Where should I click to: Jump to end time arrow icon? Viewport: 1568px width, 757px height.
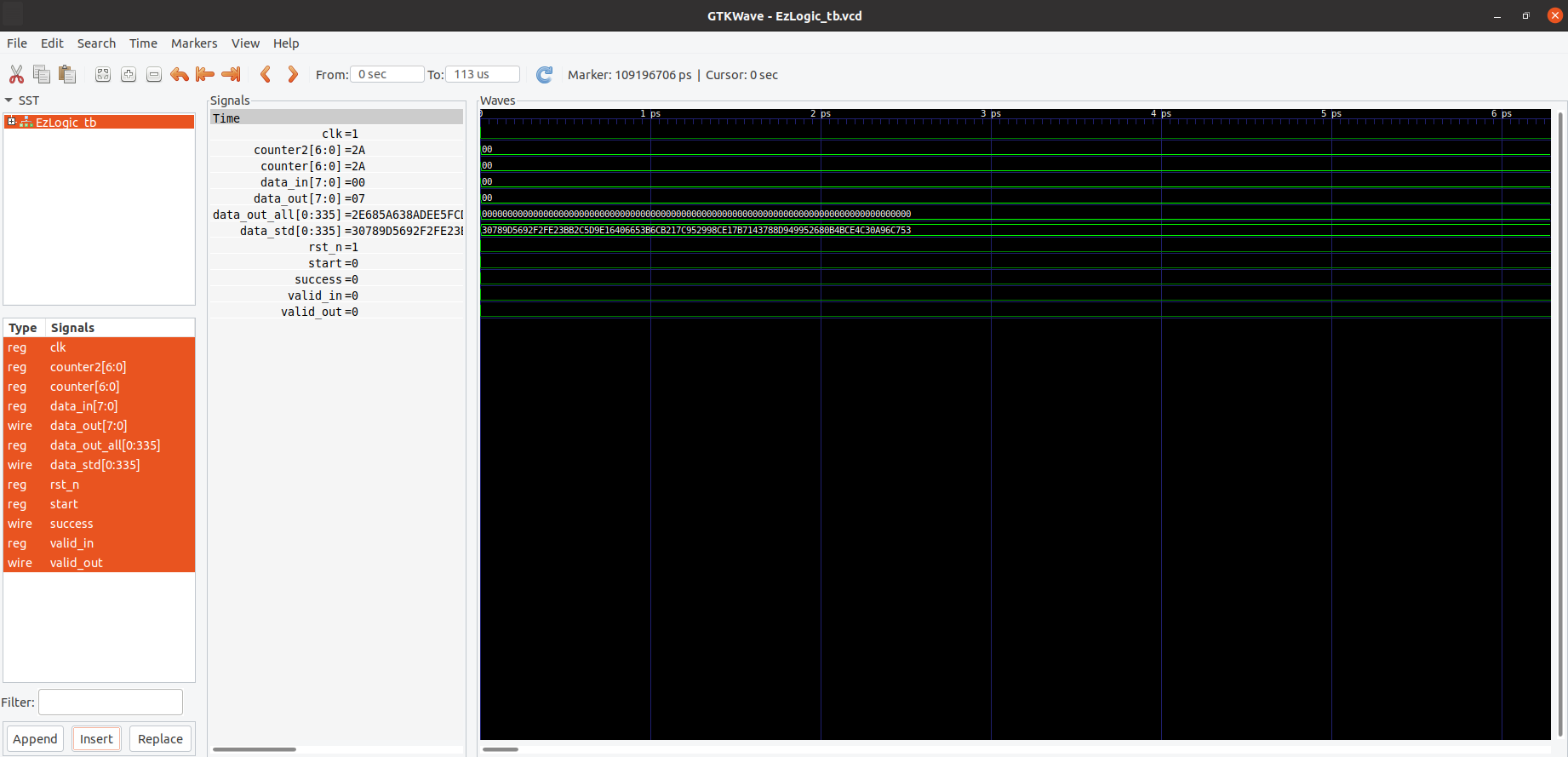click(231, 75)
